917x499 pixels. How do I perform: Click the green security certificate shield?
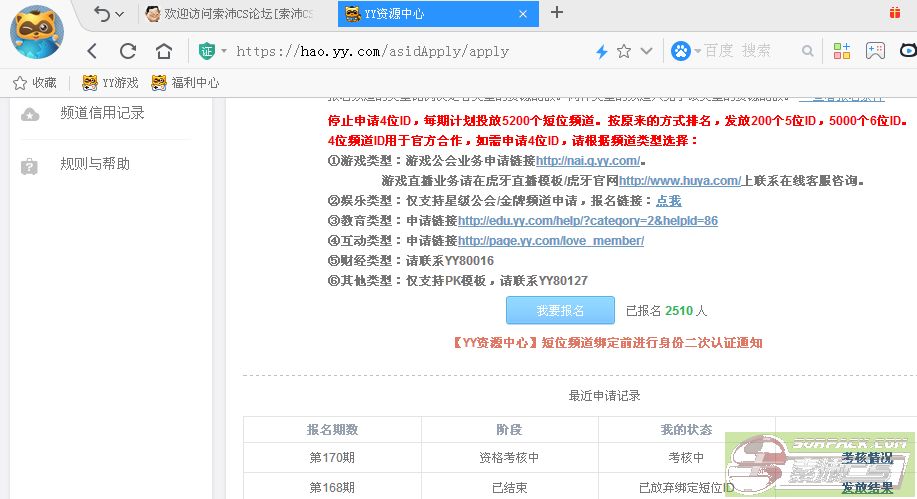pyautogui.click(x=206, y=51)
